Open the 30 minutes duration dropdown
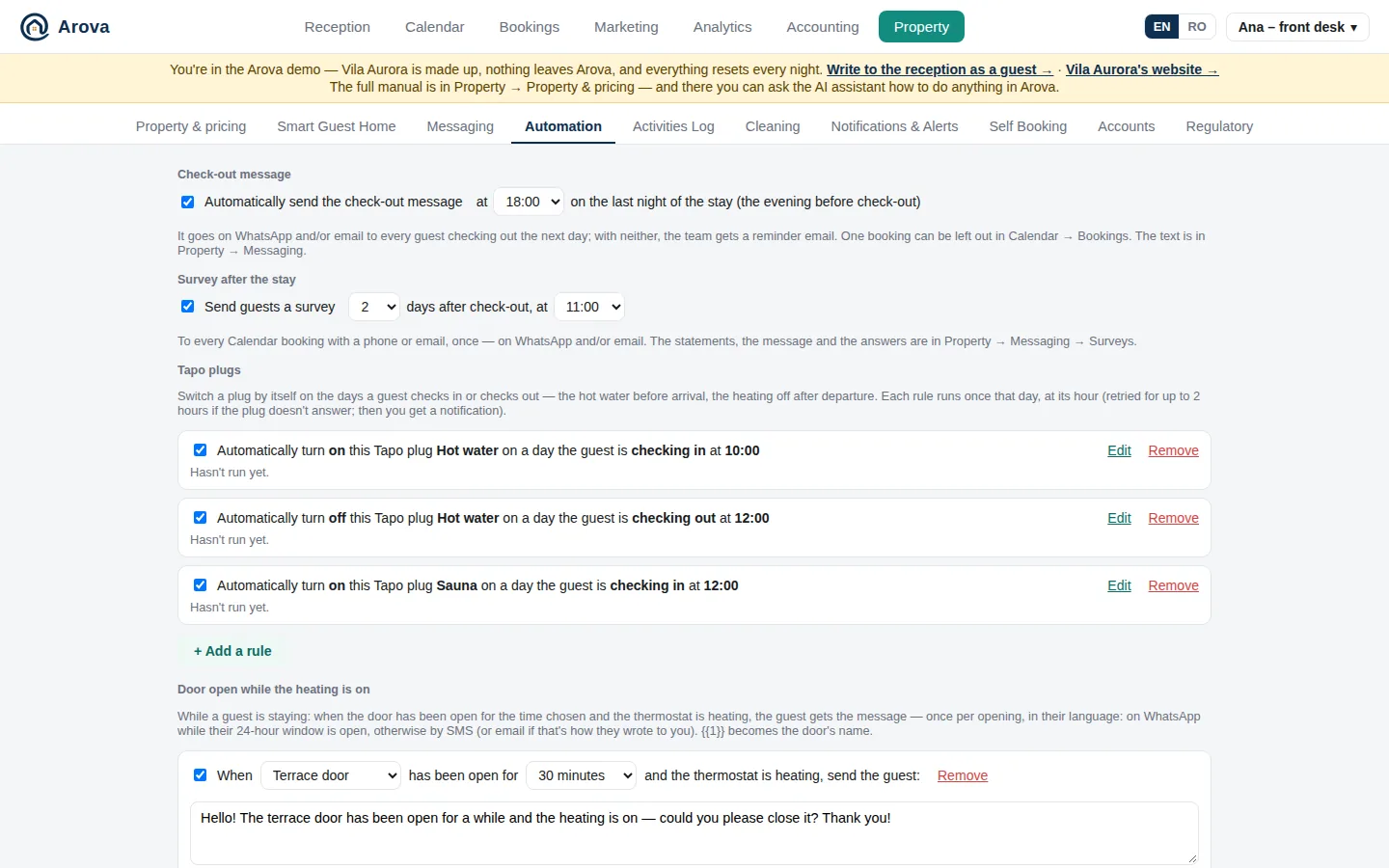 581,775
